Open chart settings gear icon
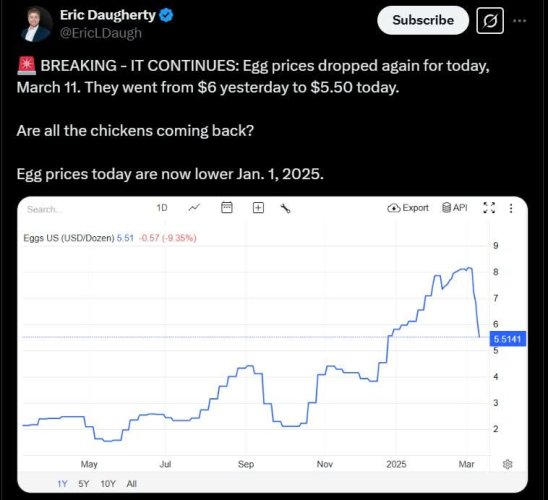 507,464
